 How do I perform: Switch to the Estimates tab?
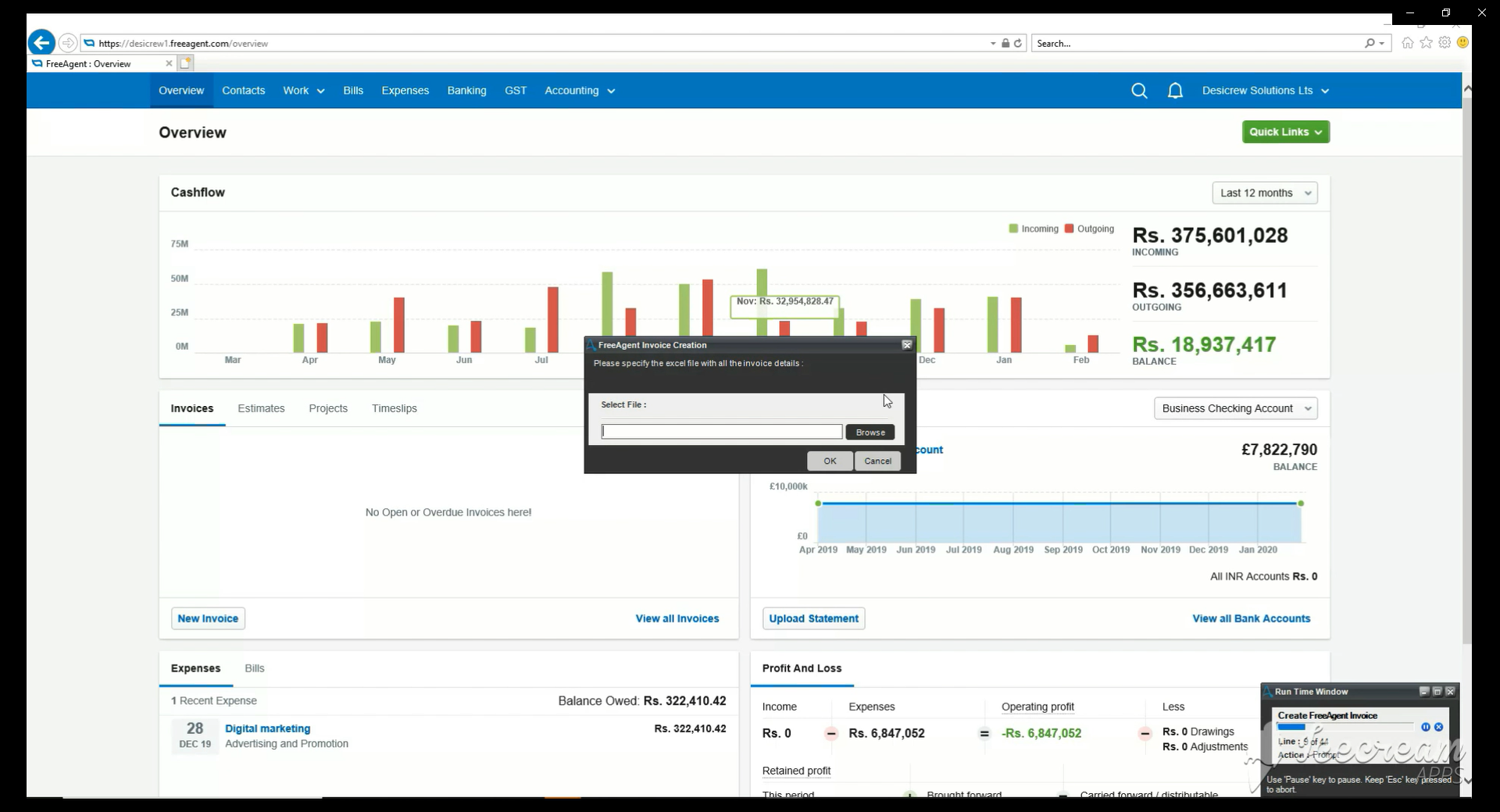coord(261,408)
